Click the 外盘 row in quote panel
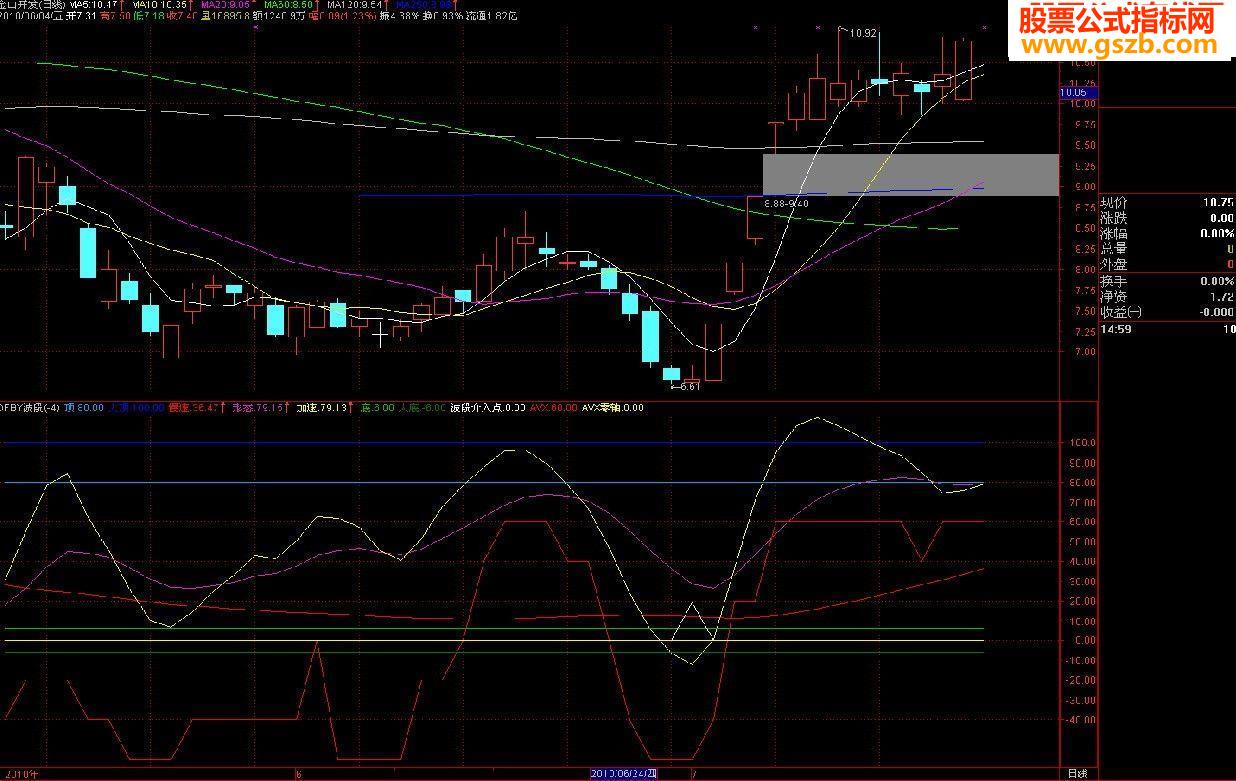 (x=1167, y=265)
